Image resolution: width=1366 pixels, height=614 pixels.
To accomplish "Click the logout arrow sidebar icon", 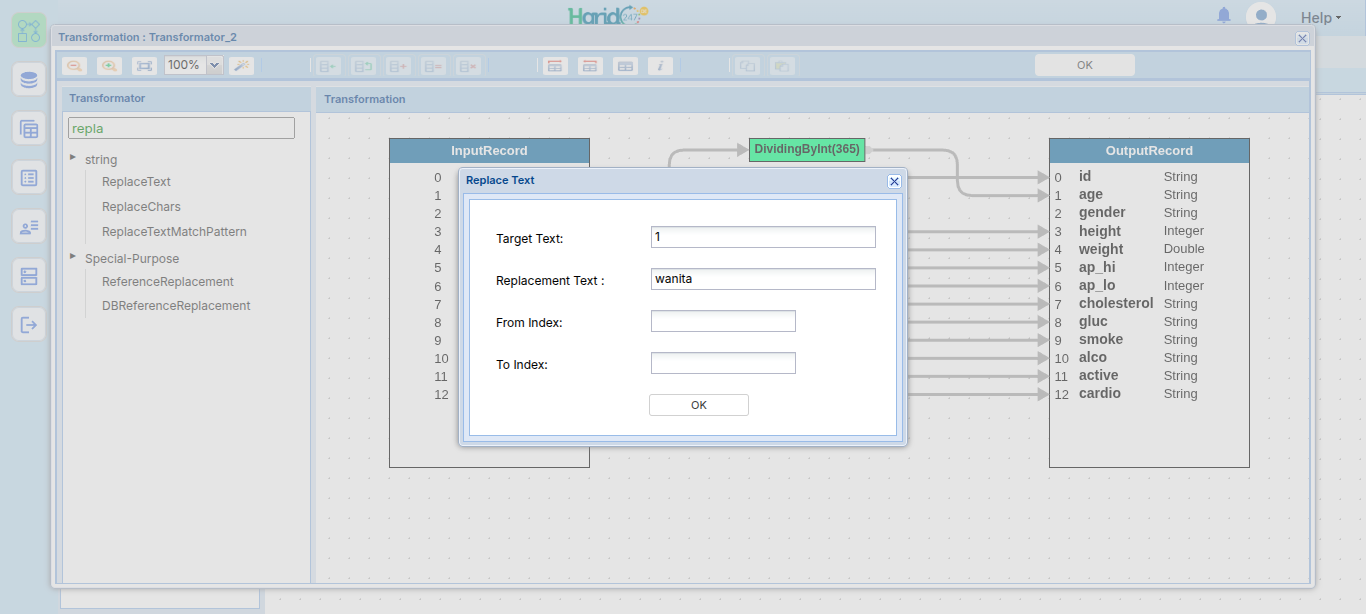I will pos(29,324).
